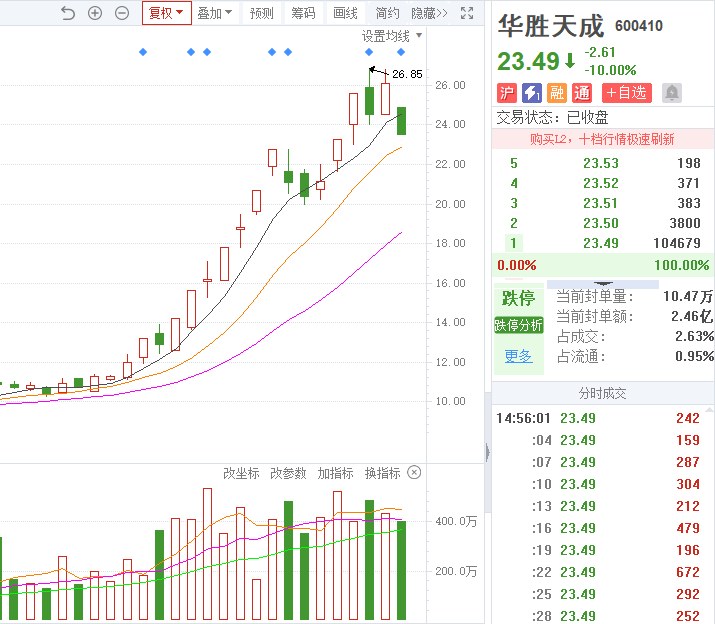The height and width of the screenshot is (624, 715).
Task: Click the 交易状态: 已收盘 status text
Action: pos(553,118)
